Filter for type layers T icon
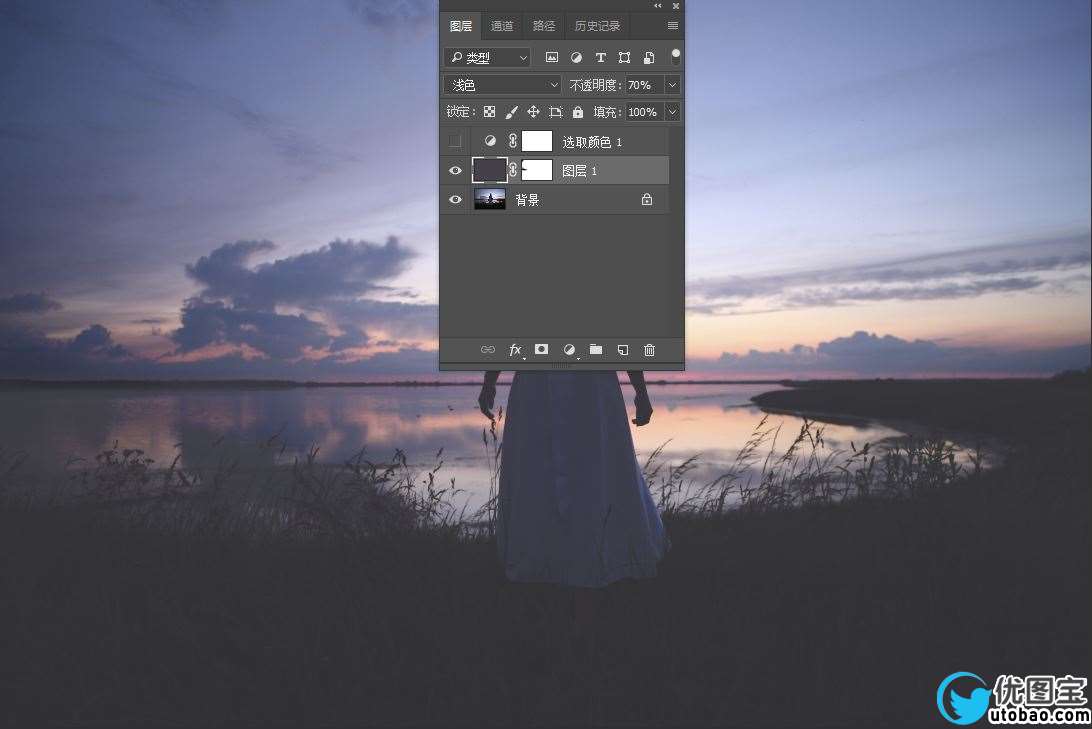The height and width of the screenshot is (729, 1092). click(600, 58)
